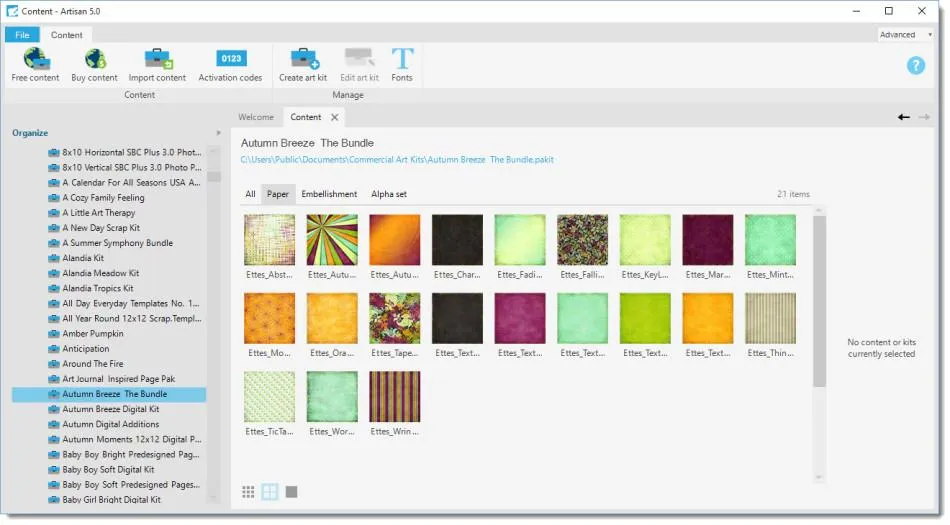This screenshot has width=950, height=525.
Task: Open Activation codes
Action: pos(230,65)
